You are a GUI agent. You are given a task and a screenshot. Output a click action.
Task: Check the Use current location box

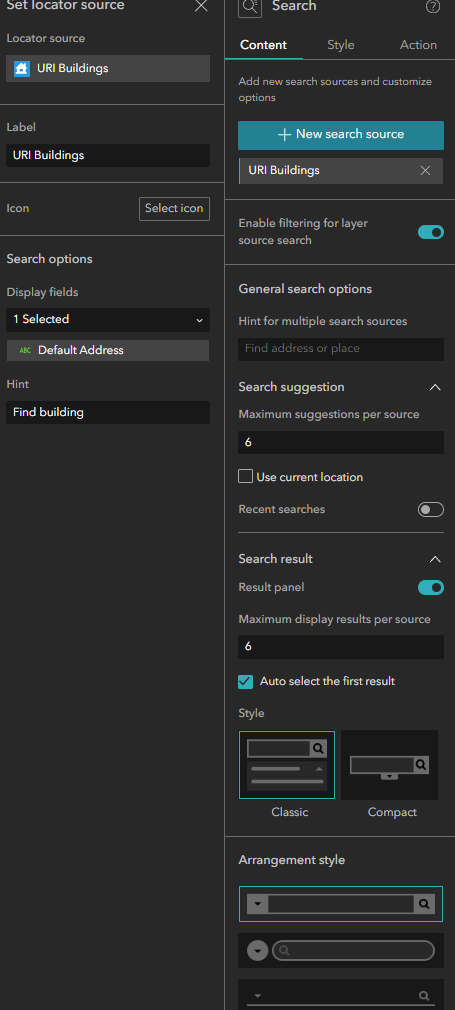point(245,477)
